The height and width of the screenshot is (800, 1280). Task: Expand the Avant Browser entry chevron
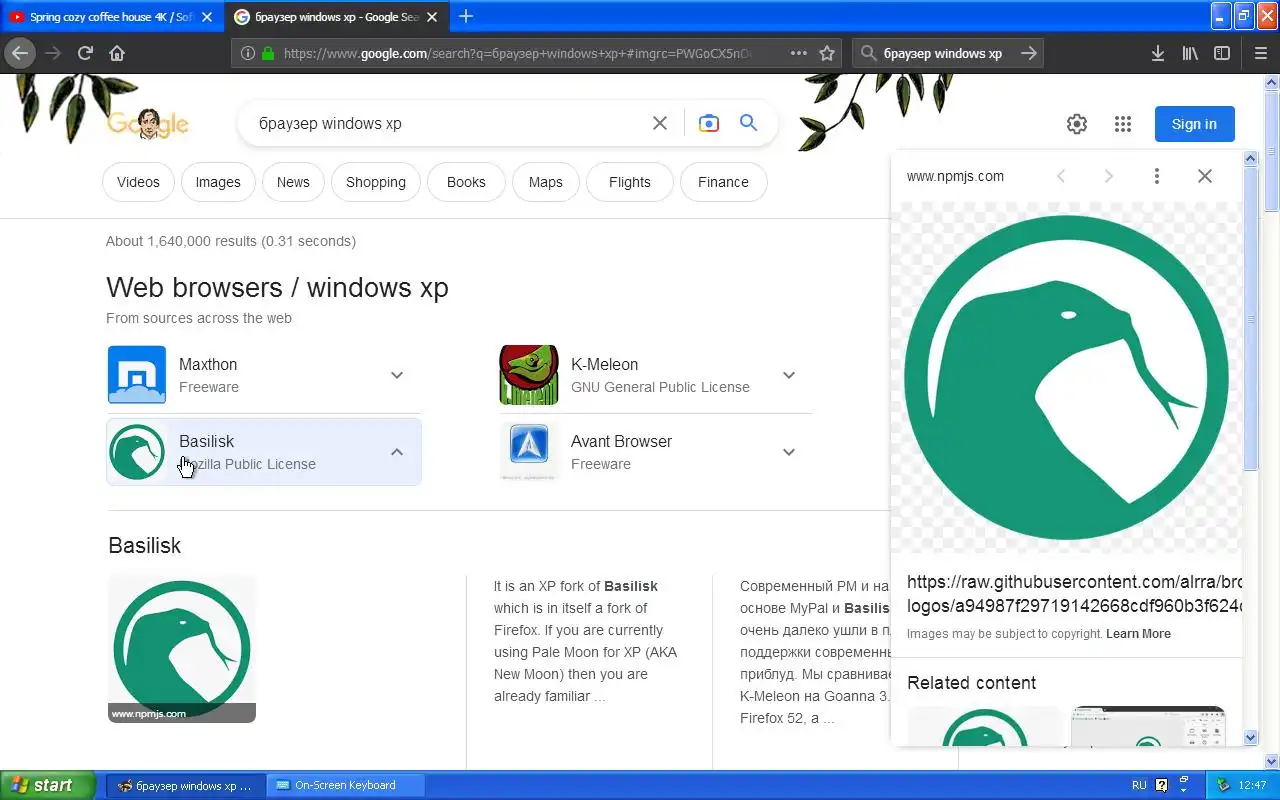coord(789,452)
